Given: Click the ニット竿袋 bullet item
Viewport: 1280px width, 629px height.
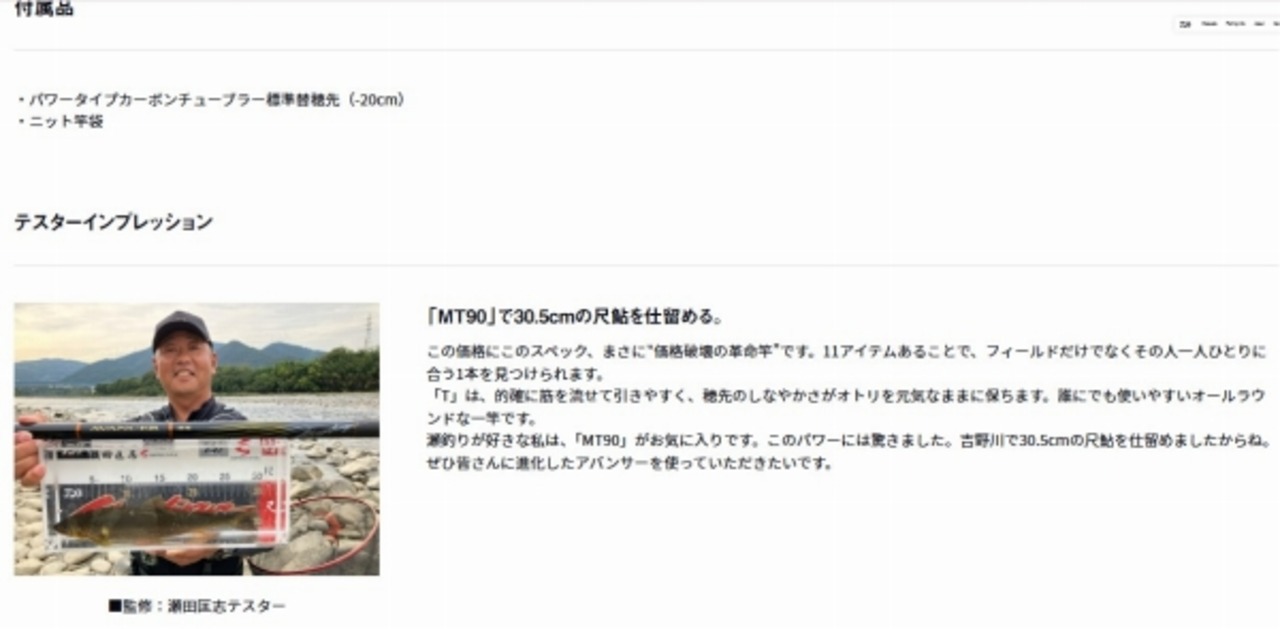Looking at the screenshot, I should pos(61,121).
